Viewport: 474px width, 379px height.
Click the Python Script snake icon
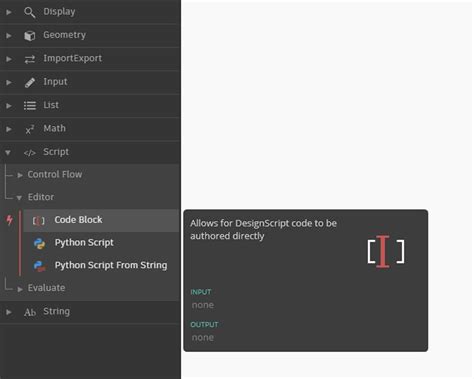[39, 243]
